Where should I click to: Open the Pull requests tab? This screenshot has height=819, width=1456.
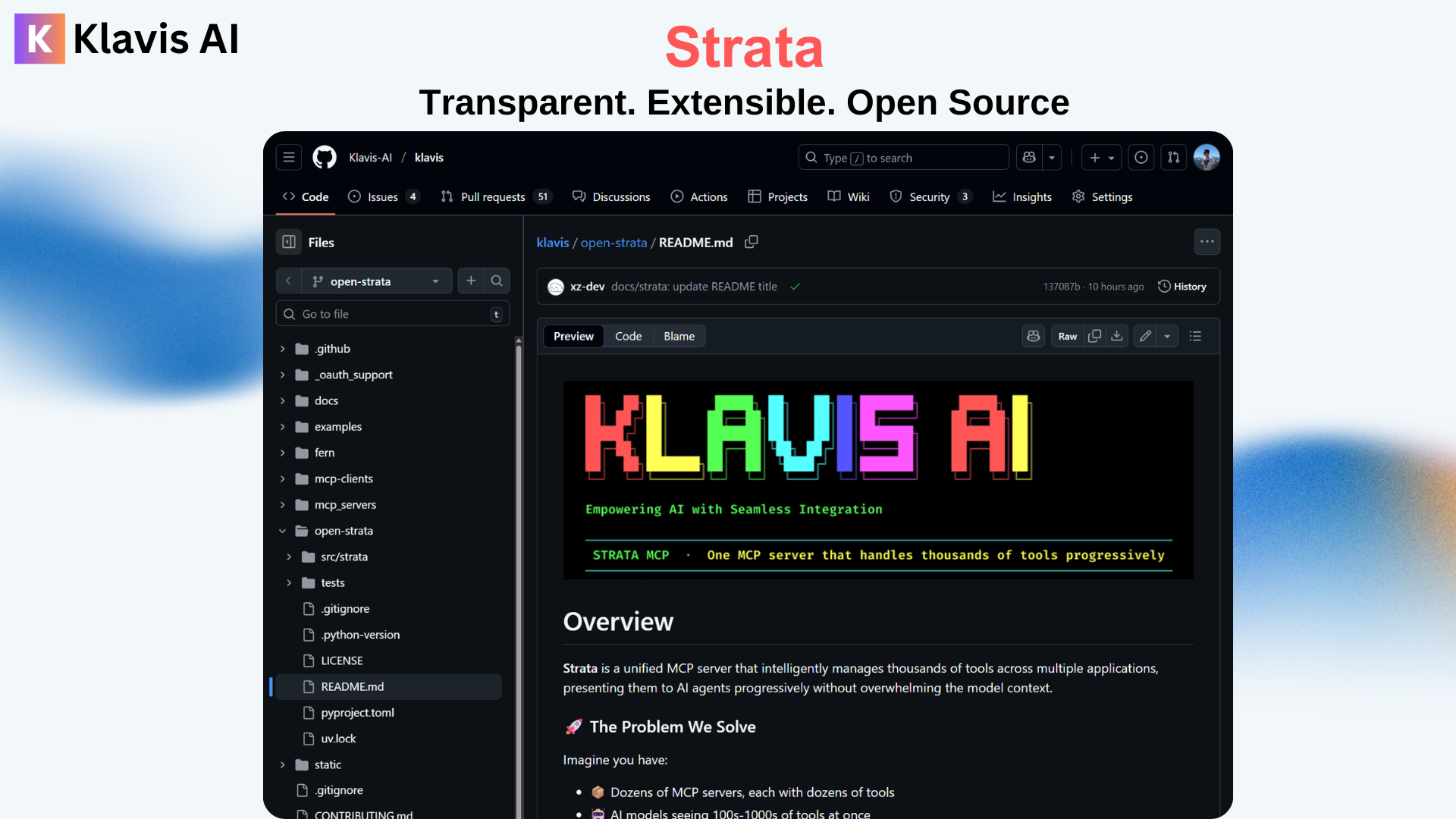(x=493, y=197)
